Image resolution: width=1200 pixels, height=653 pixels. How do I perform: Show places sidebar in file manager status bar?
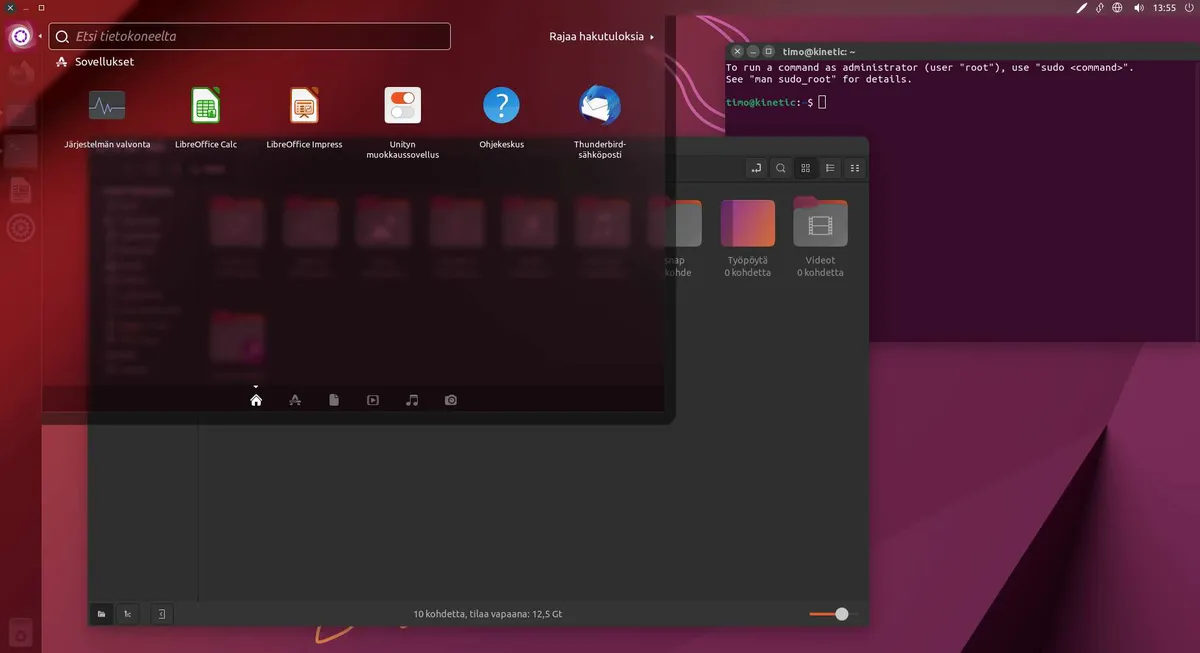pyautogui.click(x=101, y=614)
